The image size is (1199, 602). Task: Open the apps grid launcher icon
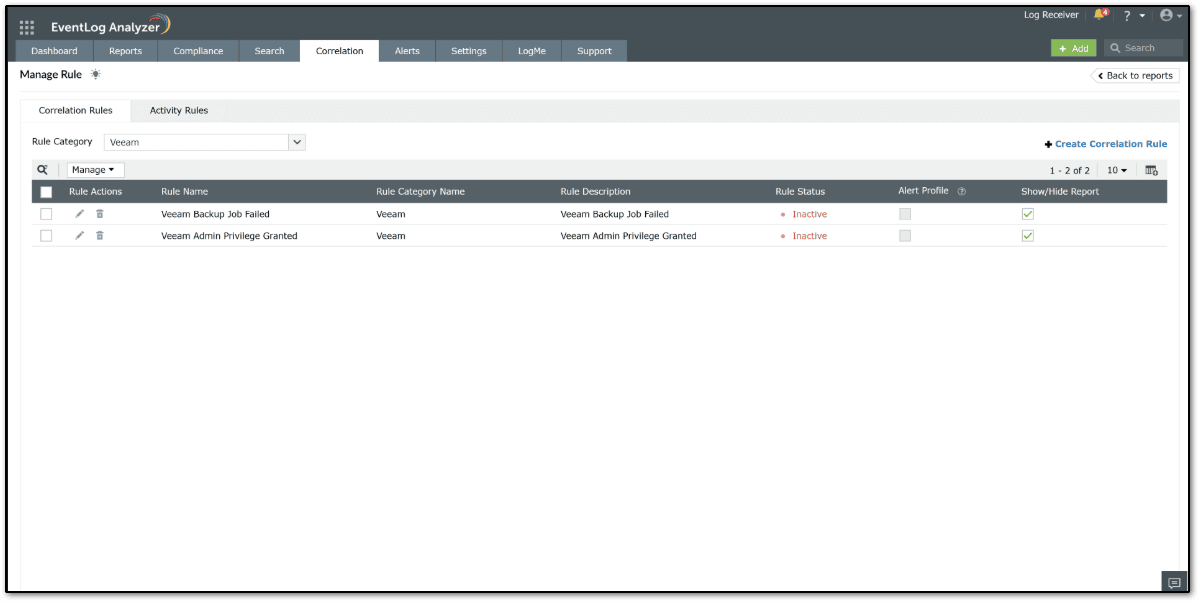[27, 28]
